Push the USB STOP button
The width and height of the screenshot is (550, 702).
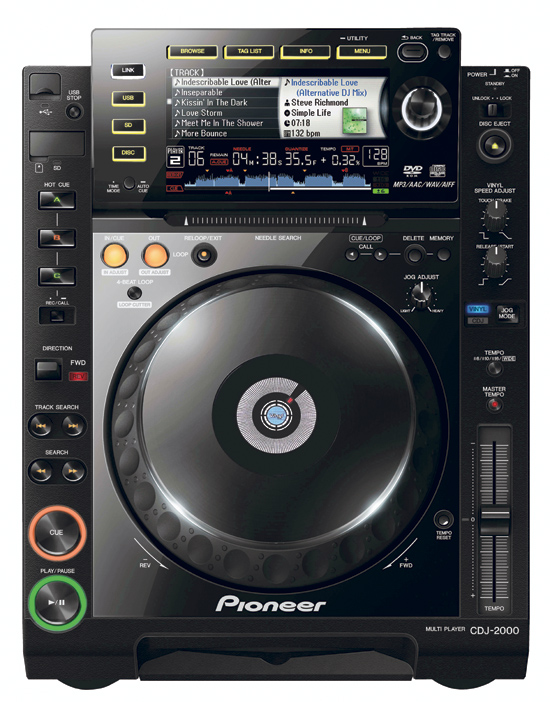point(74,111)
